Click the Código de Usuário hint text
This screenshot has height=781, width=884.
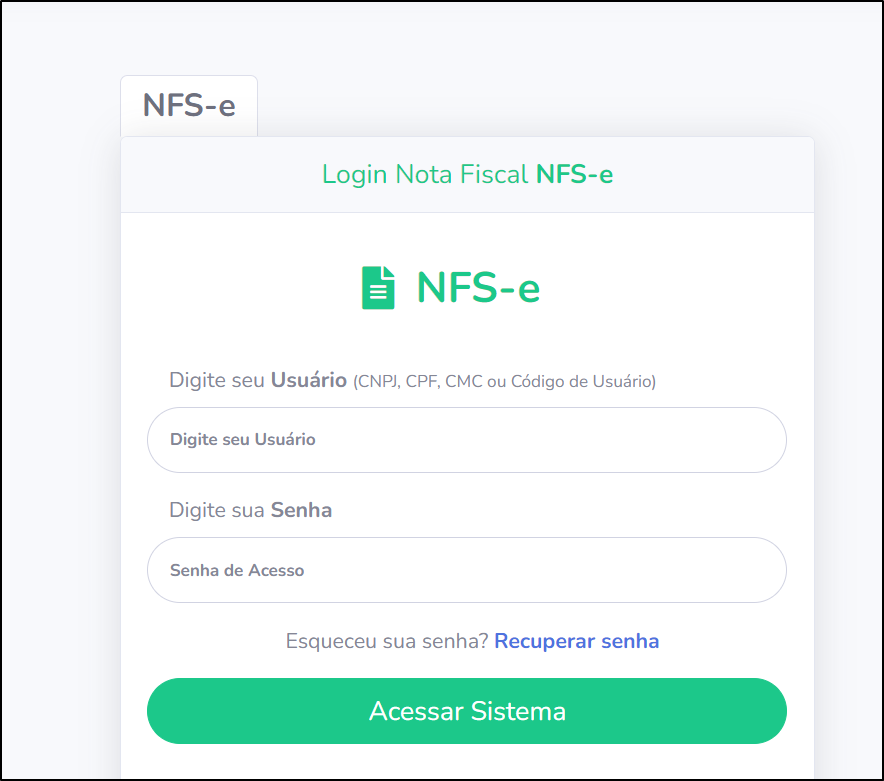coord(581,382)
